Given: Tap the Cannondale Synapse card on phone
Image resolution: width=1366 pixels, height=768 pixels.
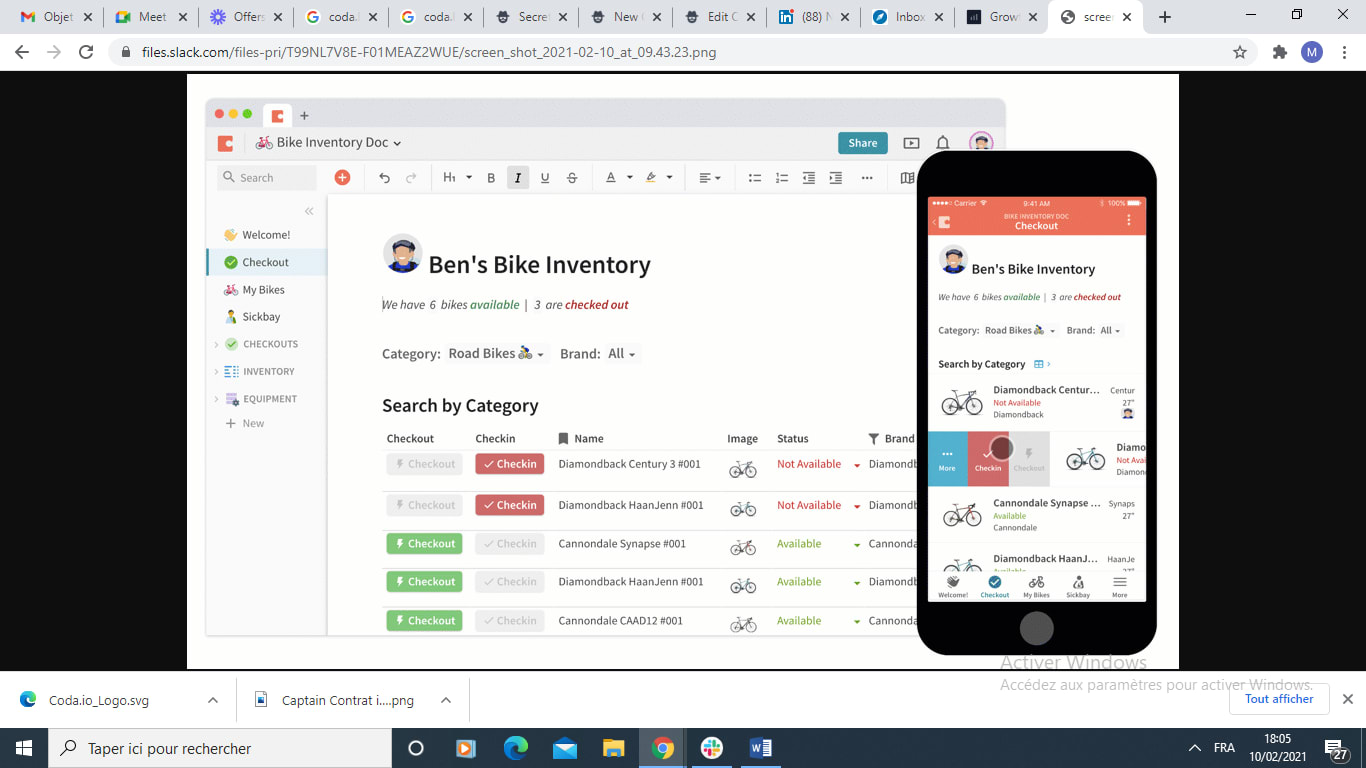Looking at the screenshot, I should coord(1037,515).
